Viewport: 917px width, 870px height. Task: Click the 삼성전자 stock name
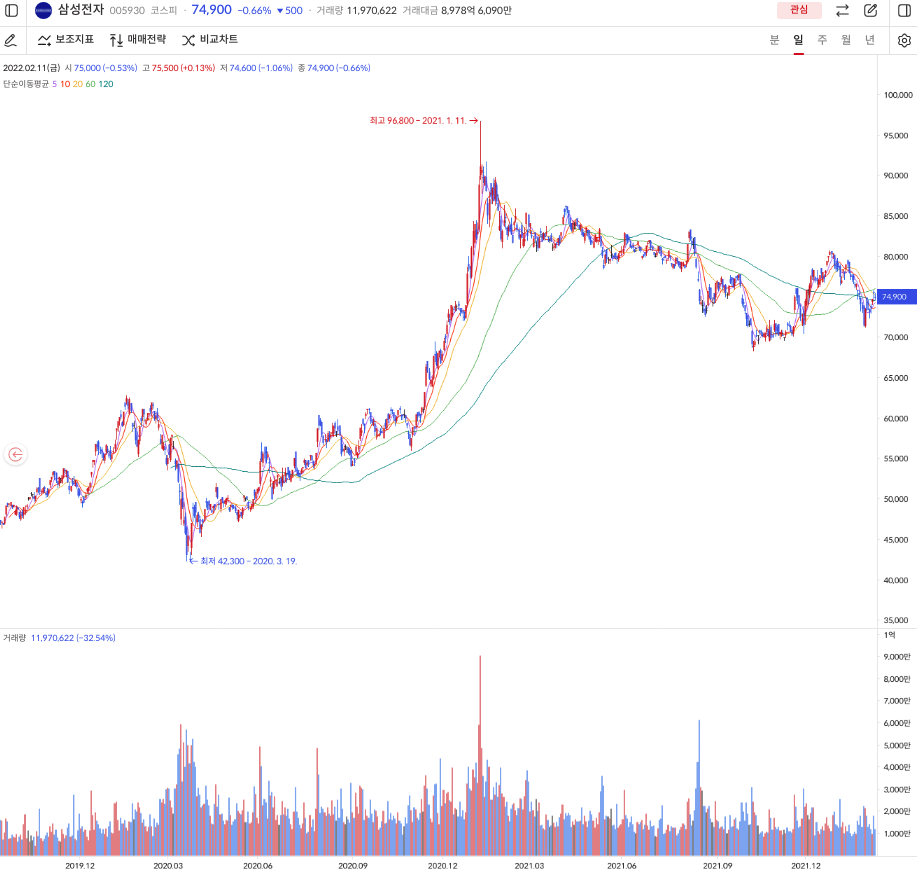(x=81, y=10)
